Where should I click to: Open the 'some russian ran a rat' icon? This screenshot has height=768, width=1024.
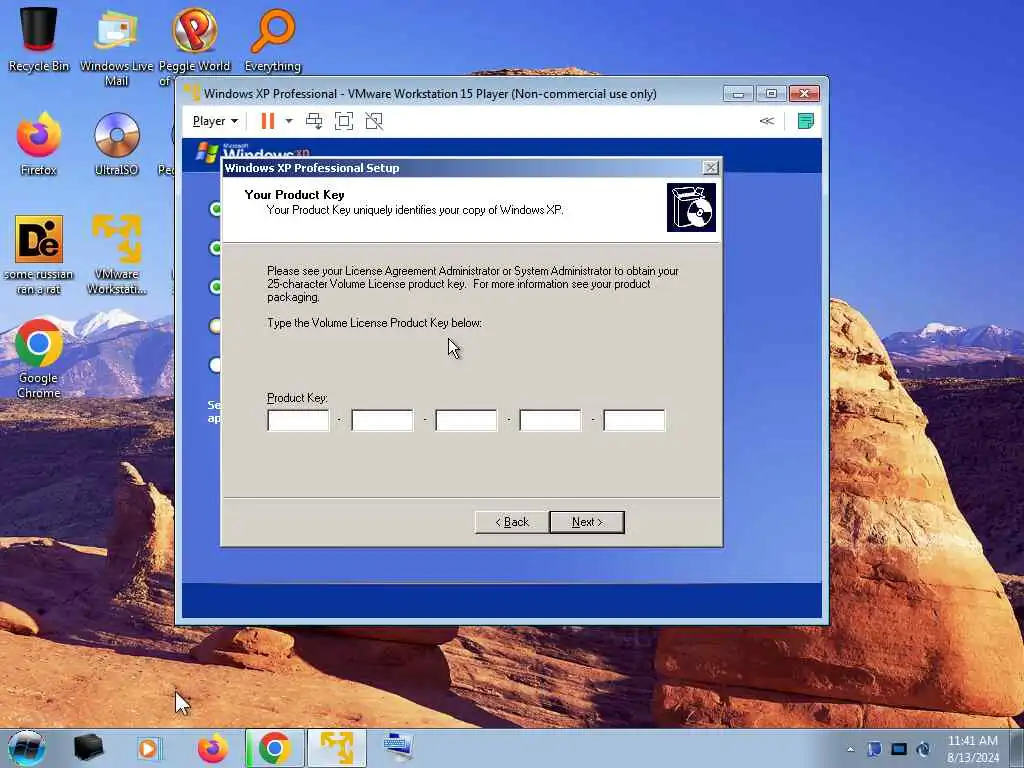click(39, 255)
